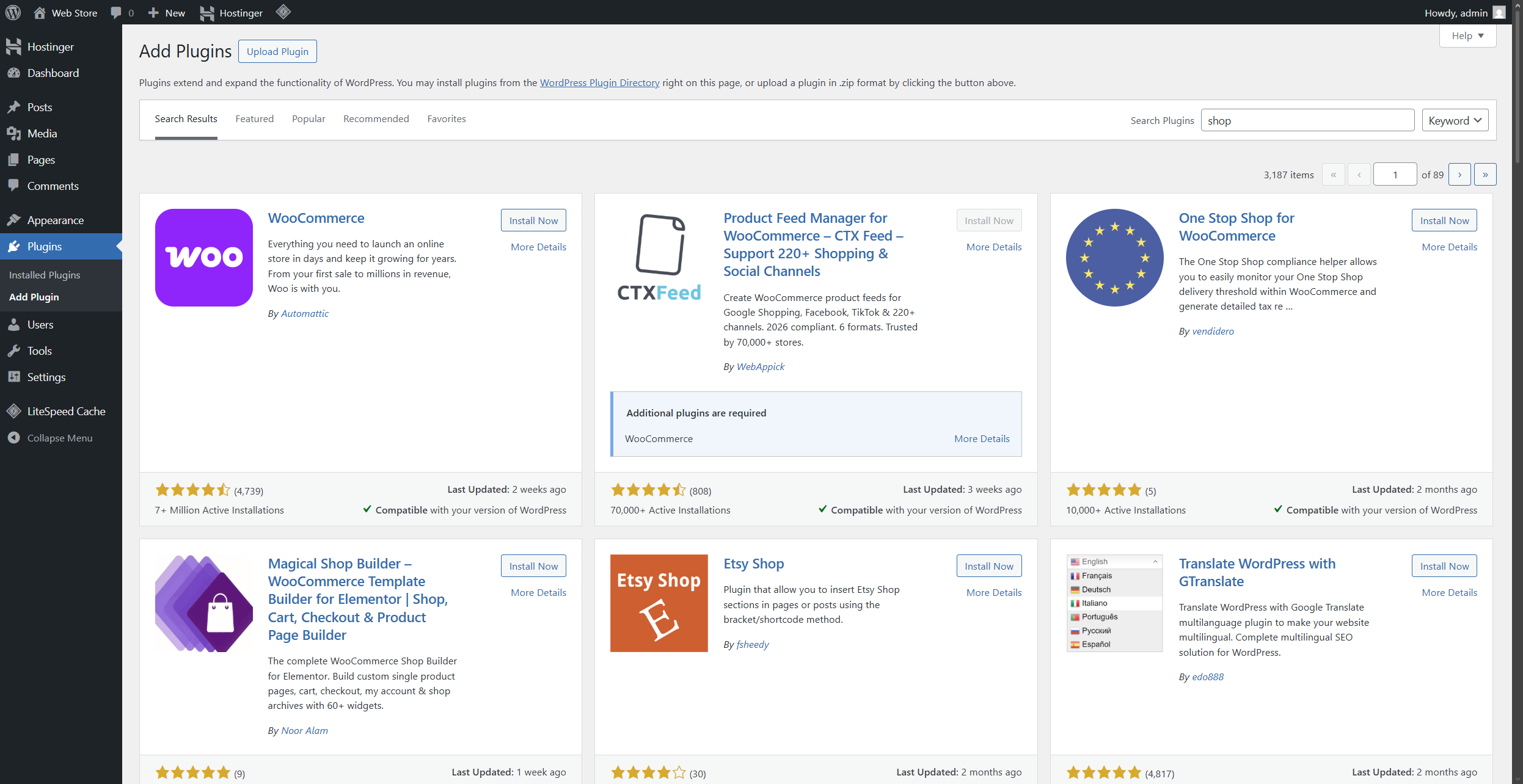
Task: Click the Search Plugins text field
Action: click(1307, 120)
